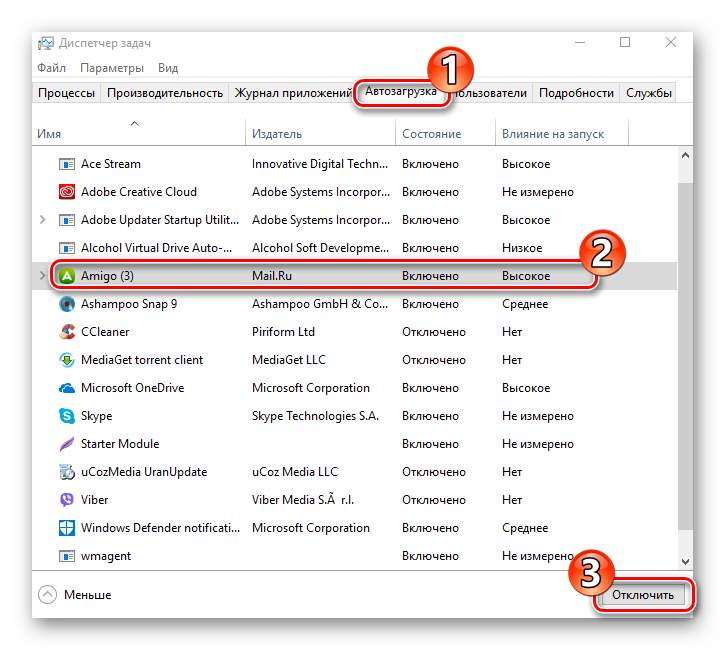
Task: Click the purple Viber icon
Action: tap(67, 500)
